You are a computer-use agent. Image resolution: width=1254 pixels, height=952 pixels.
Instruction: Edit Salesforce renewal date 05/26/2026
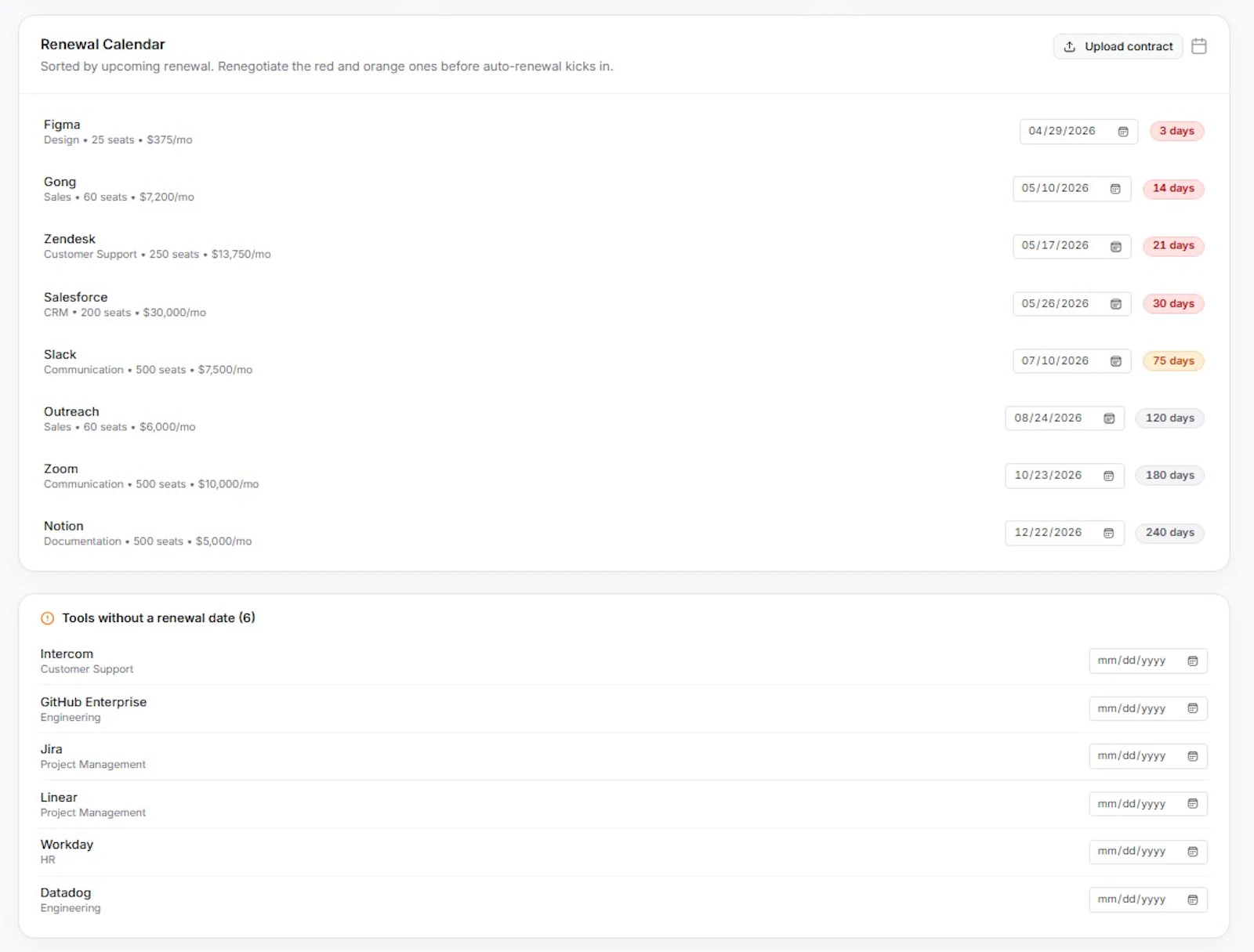click(x=1071, y=304)
